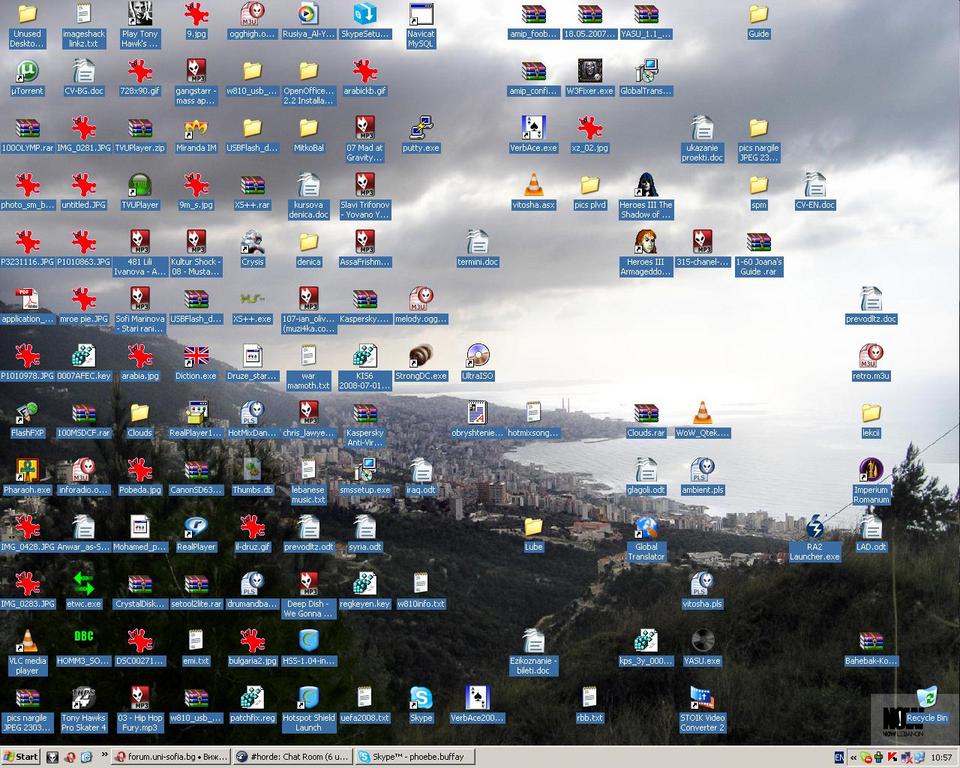Switch to the #horde Chat Room taskbar window
Viewport: 960px width, 768px height.
[292, 757]
